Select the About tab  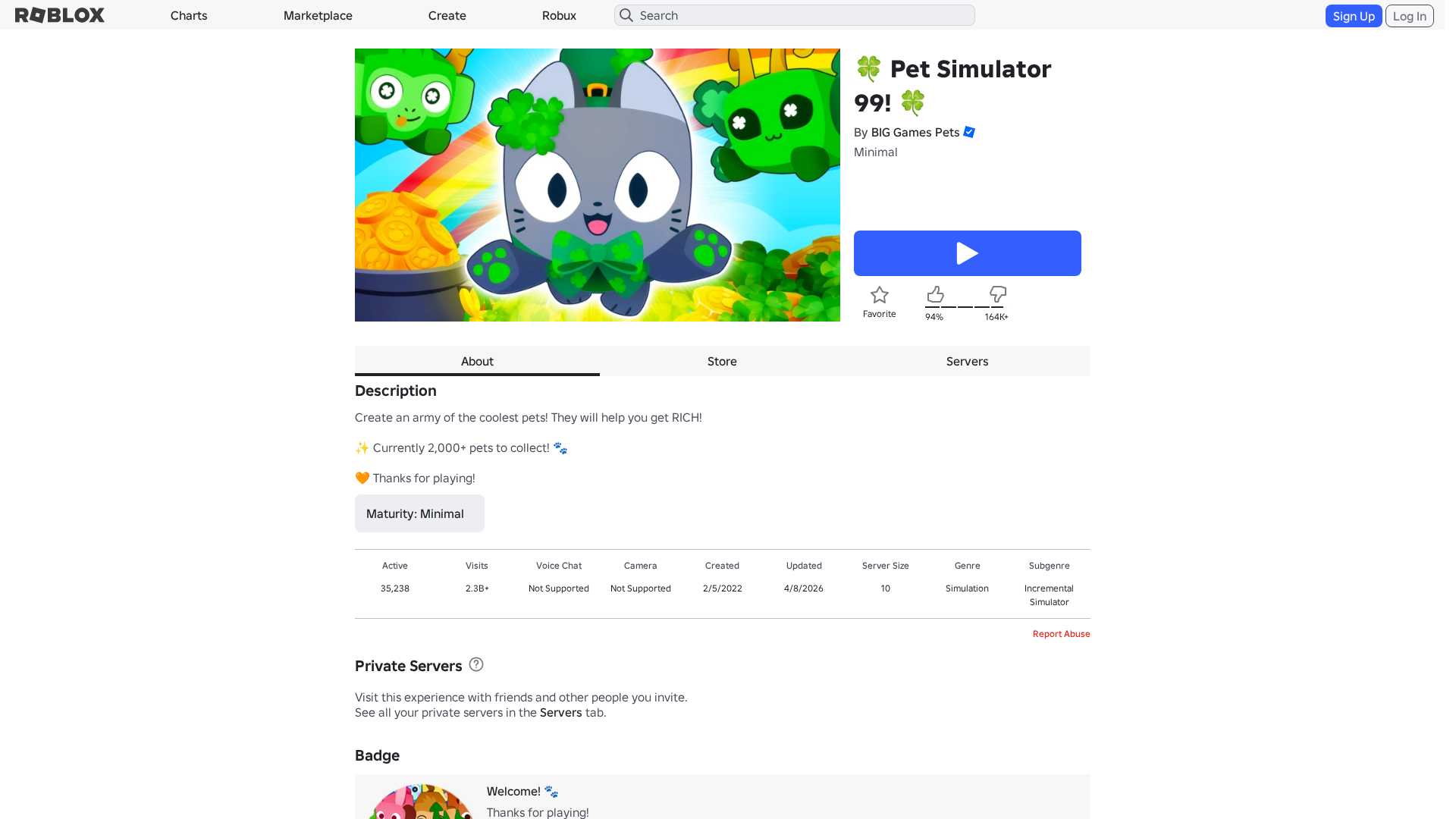pyautogui.click(x=477, y=361)
